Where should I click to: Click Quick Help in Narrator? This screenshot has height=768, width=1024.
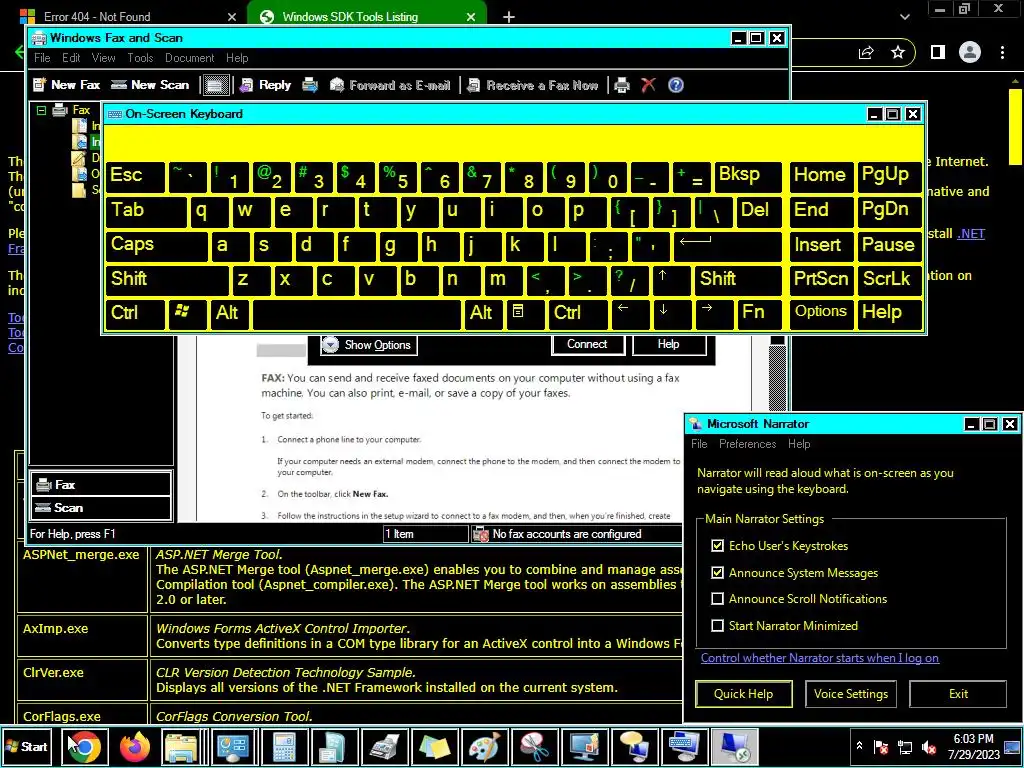[744, 694]
